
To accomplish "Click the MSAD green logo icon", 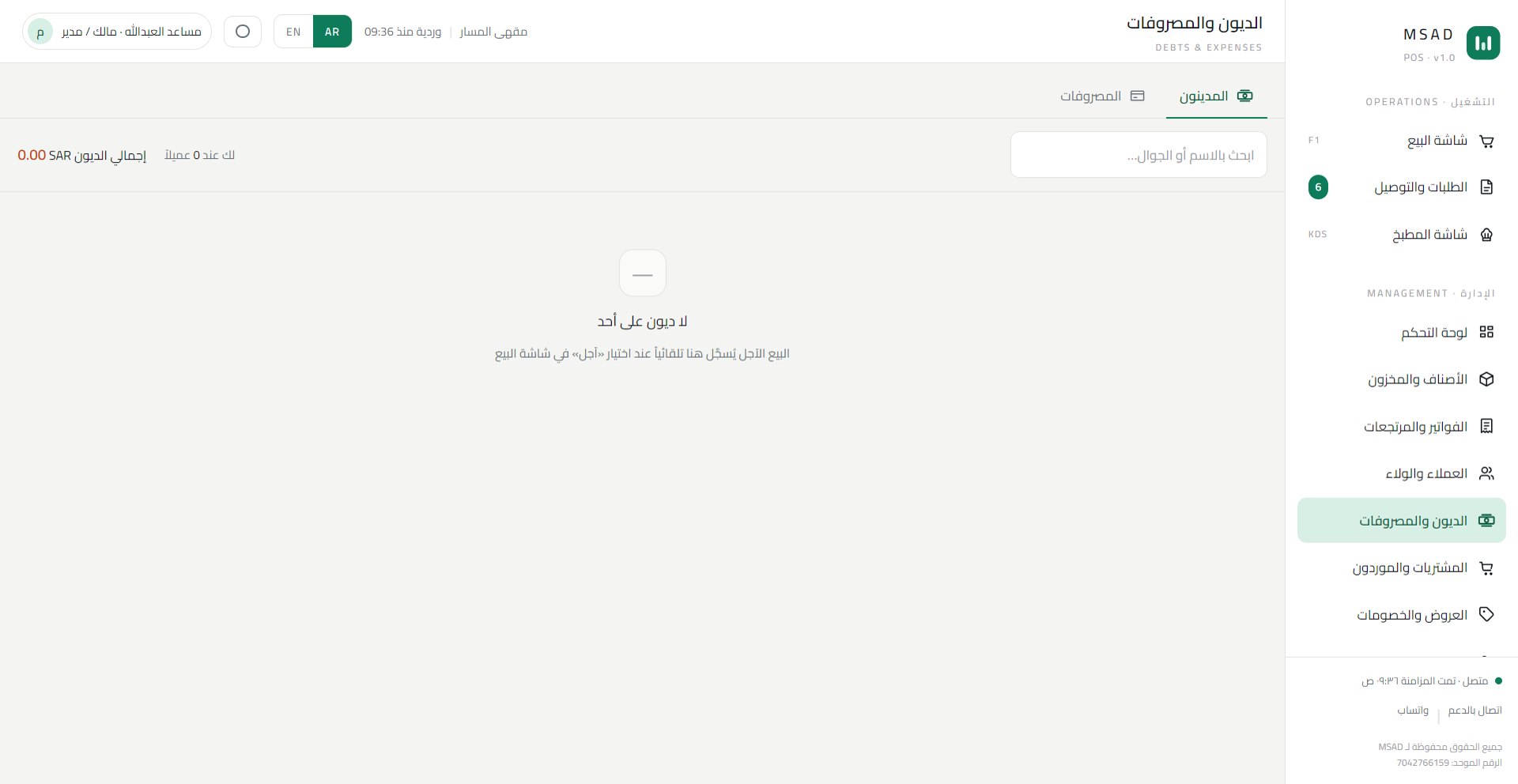I will (1483, 43).
